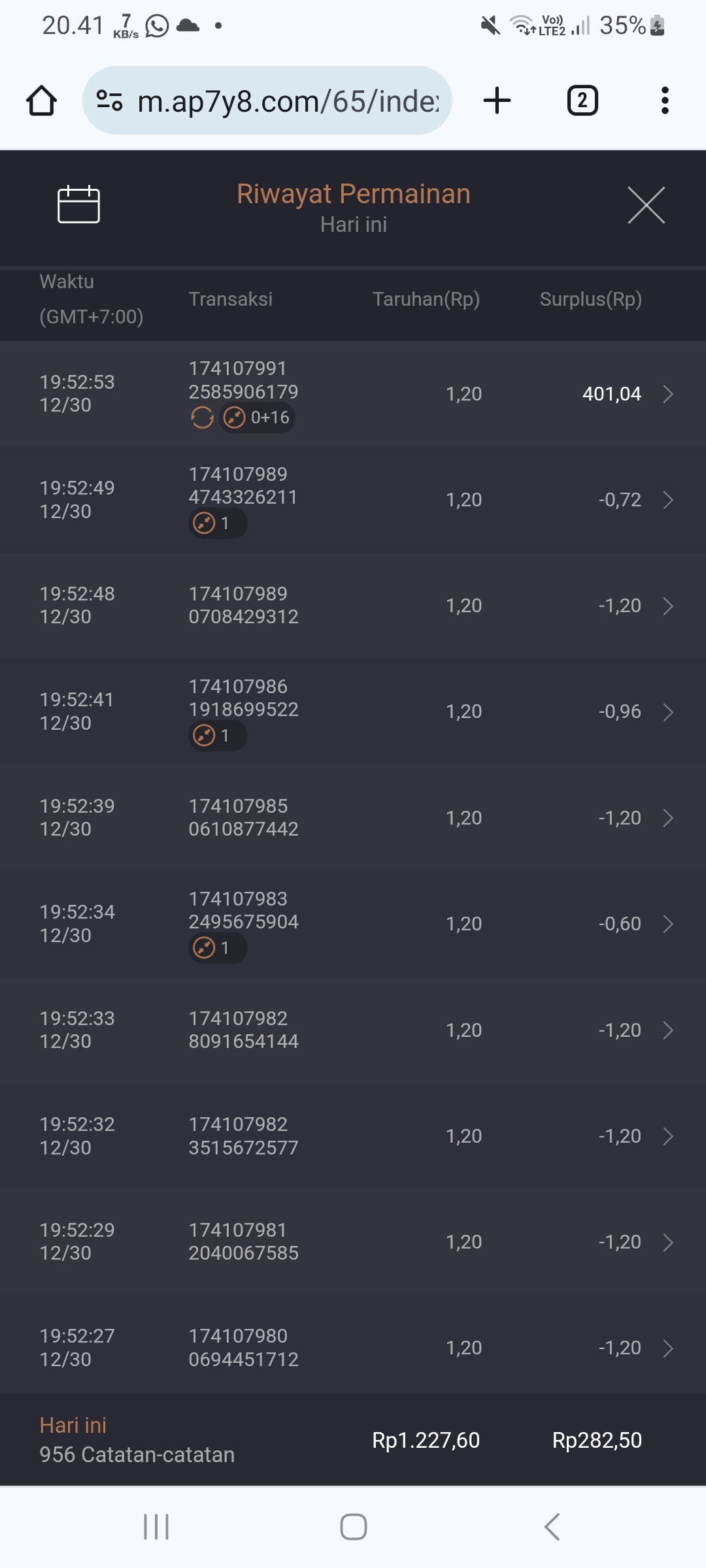Tap the browser home icon
Screen dimensions: 706x1568
pos(41,101)
